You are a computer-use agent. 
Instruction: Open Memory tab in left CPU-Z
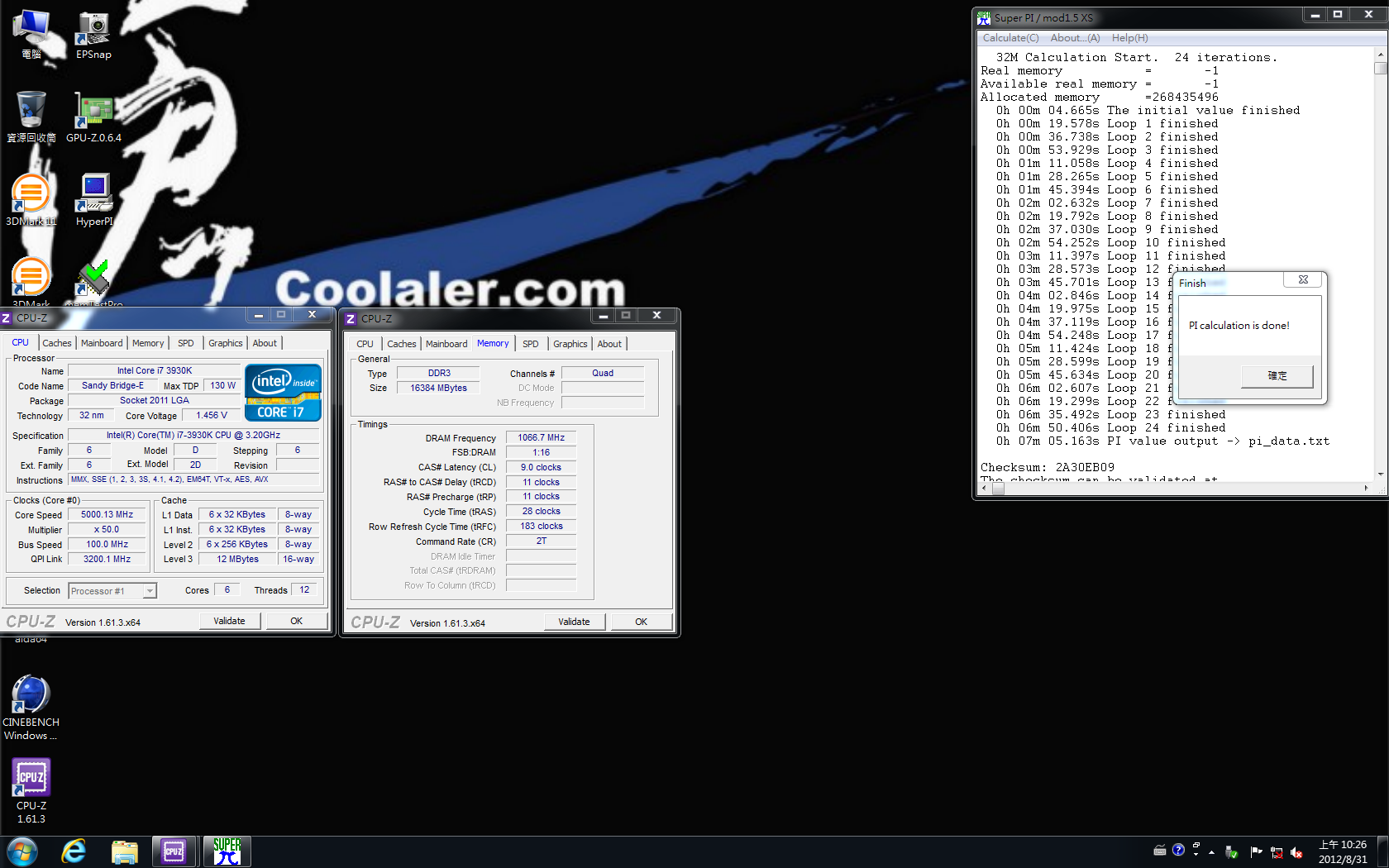pos(148,343)
